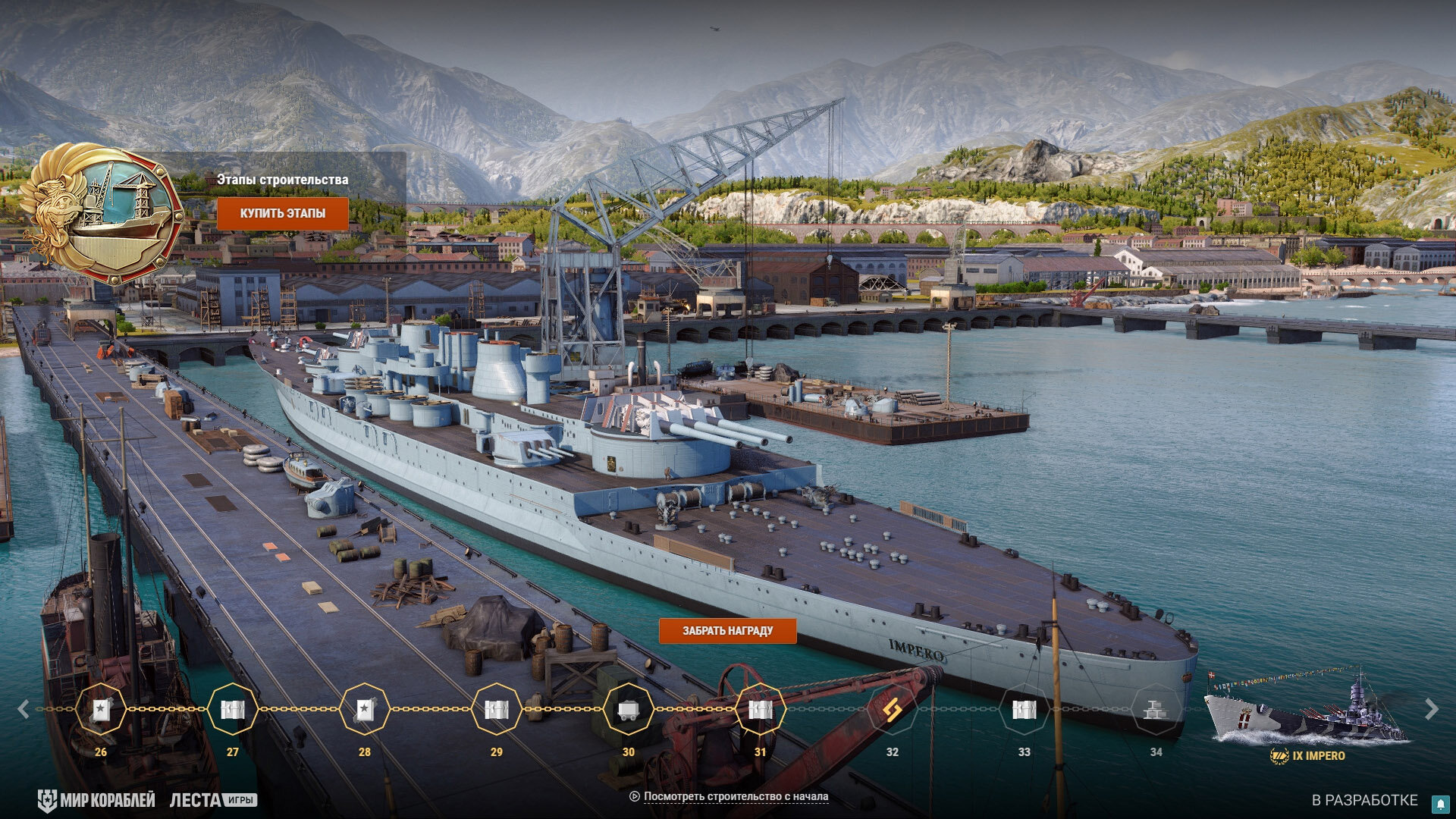
Task: Open Леста Игры logo link
Action: 213,800
